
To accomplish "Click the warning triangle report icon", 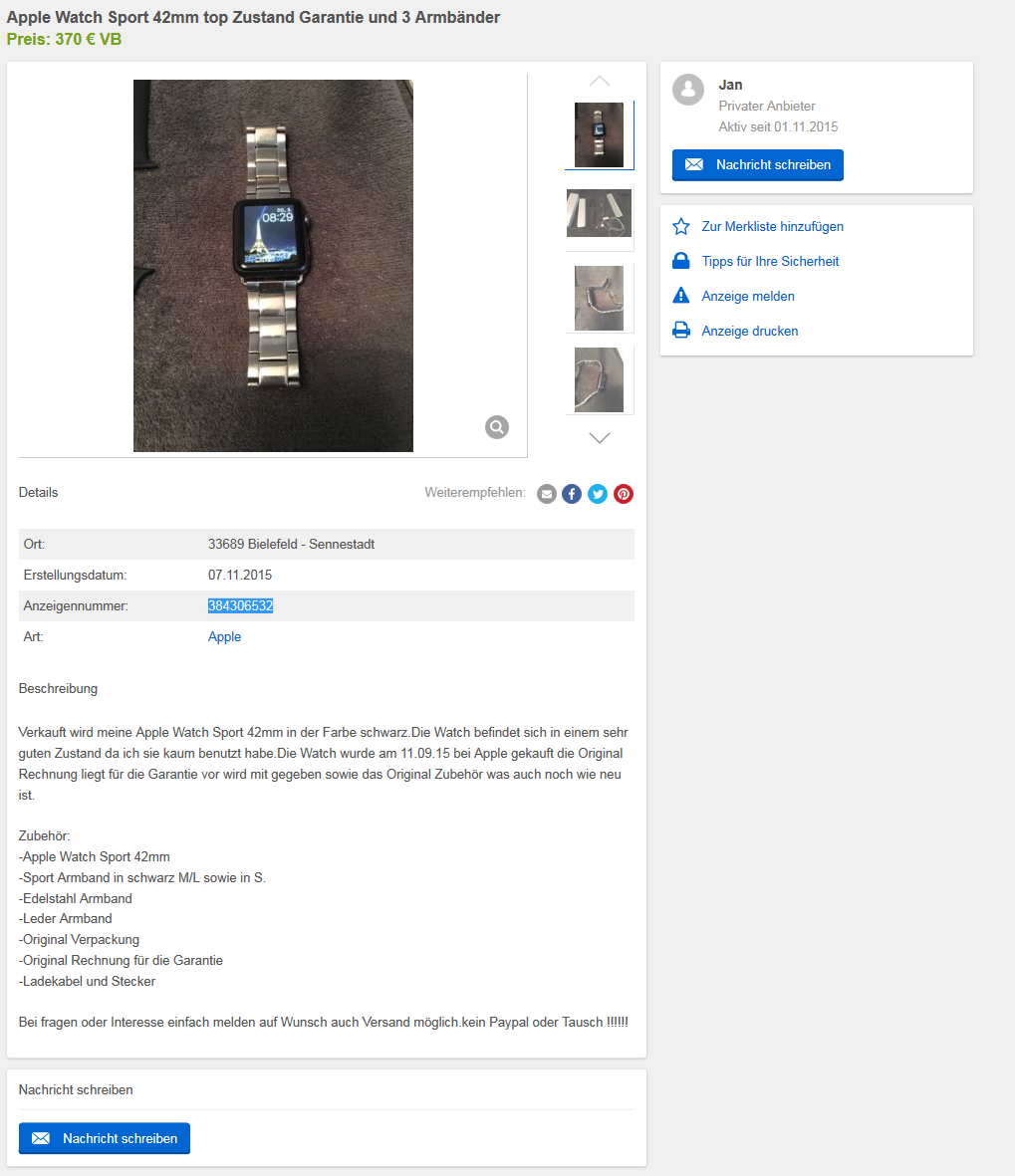I will 681,296.
